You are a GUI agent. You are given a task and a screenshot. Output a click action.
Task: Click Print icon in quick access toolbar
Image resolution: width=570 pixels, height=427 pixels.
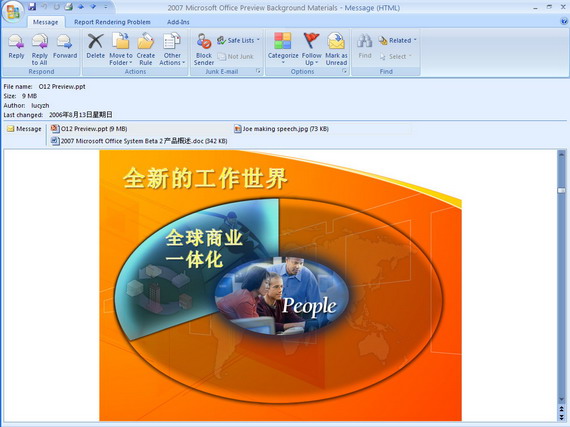tap(68, 6)
